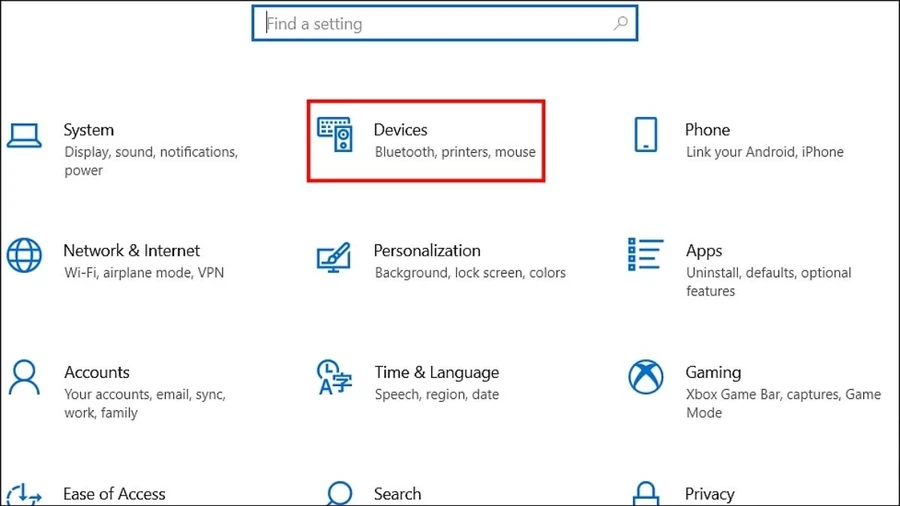Open Ease of Access icon
Screen dimensions: 900x506
tap(24, 494)
